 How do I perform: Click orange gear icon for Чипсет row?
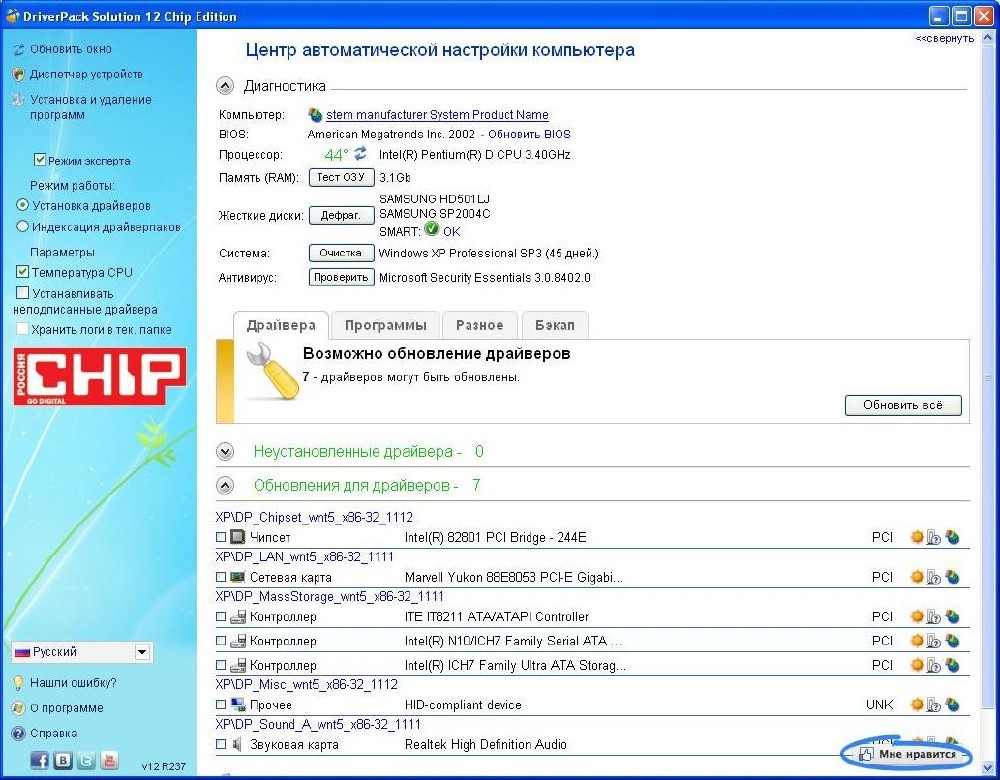(x=917, y=537)
